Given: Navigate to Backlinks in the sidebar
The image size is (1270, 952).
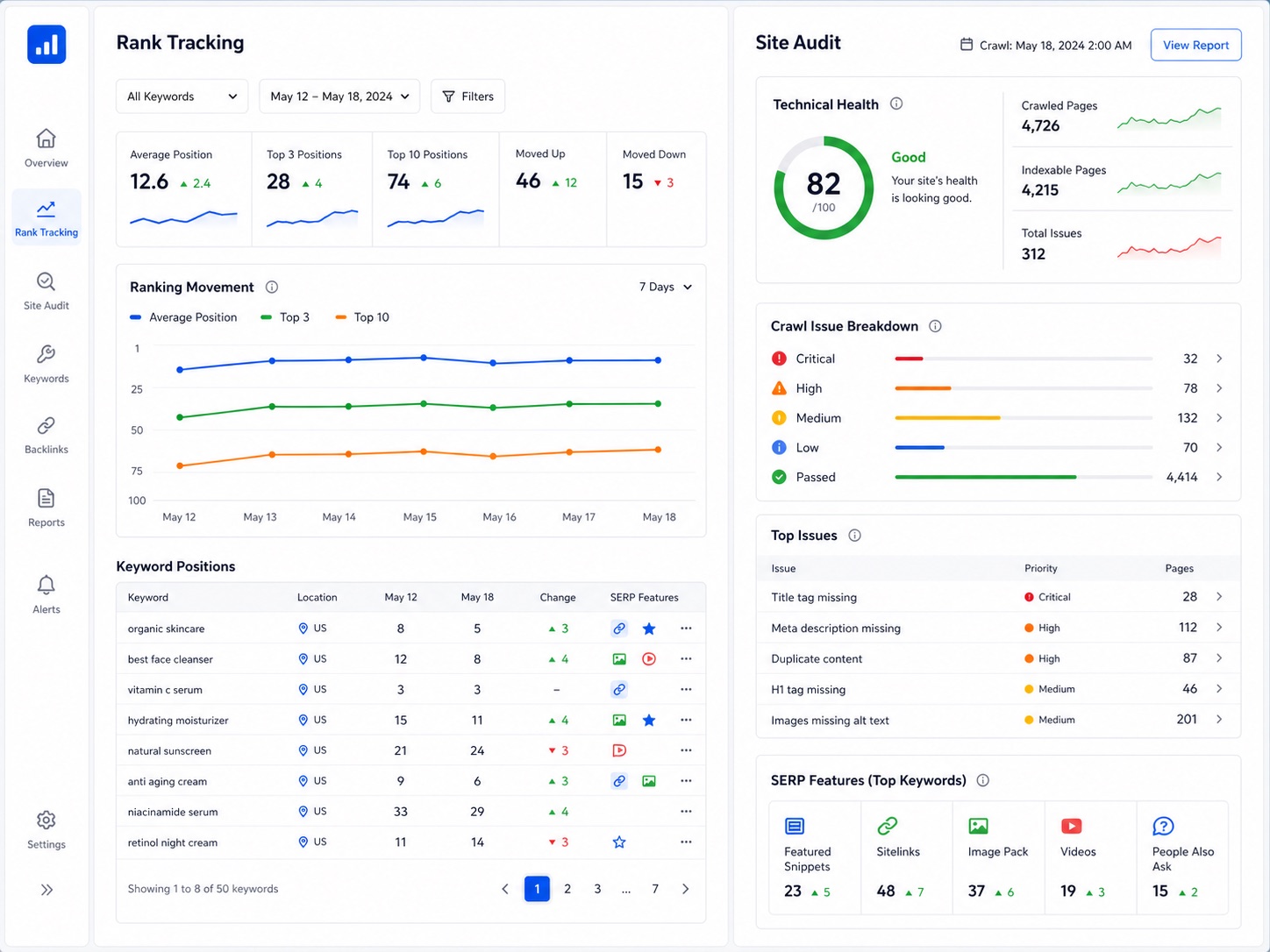Looking at the screenshot, I should (46, 435).
